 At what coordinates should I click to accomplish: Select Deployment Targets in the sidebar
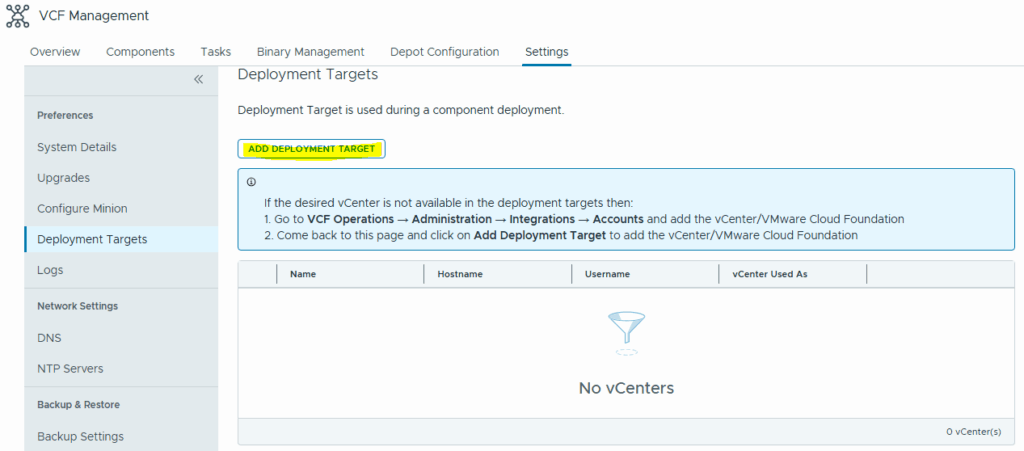tap(92, 239)
